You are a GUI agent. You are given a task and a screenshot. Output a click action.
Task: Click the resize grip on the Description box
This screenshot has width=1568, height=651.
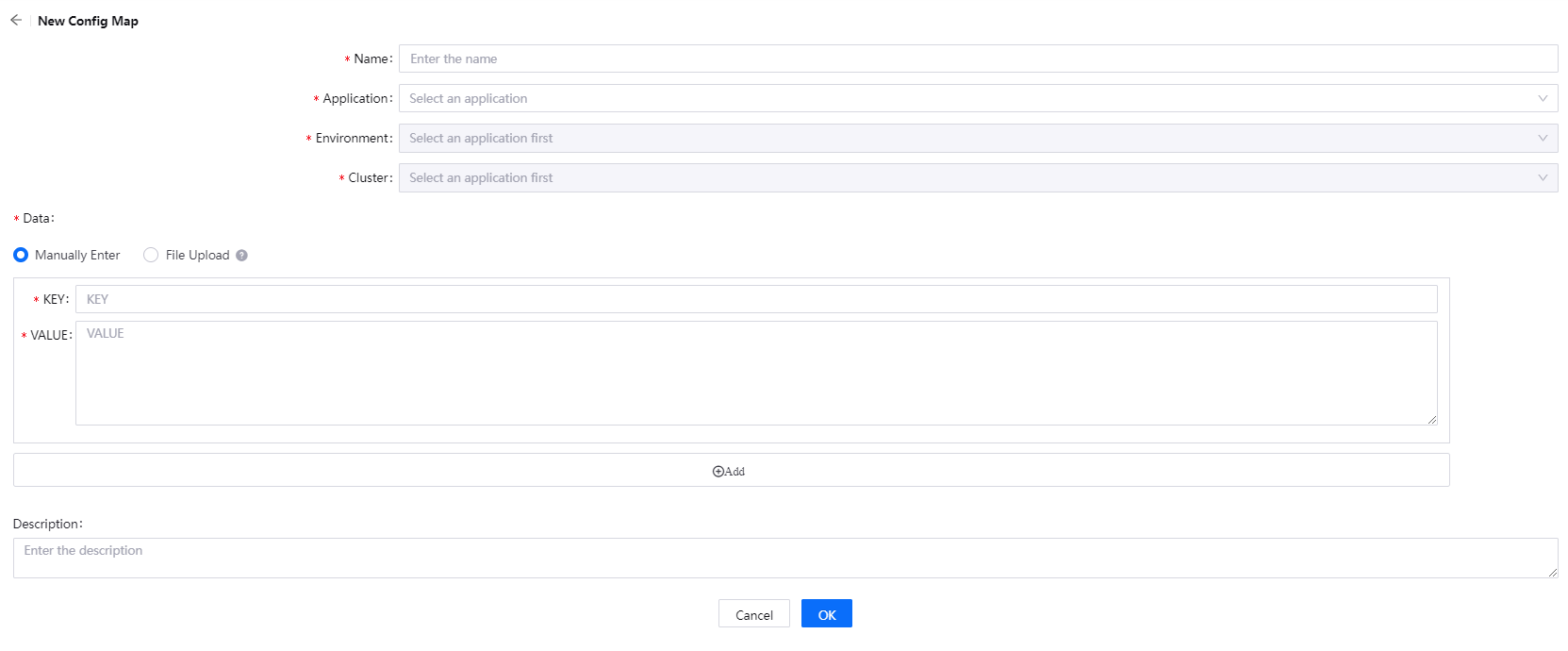1552,573
